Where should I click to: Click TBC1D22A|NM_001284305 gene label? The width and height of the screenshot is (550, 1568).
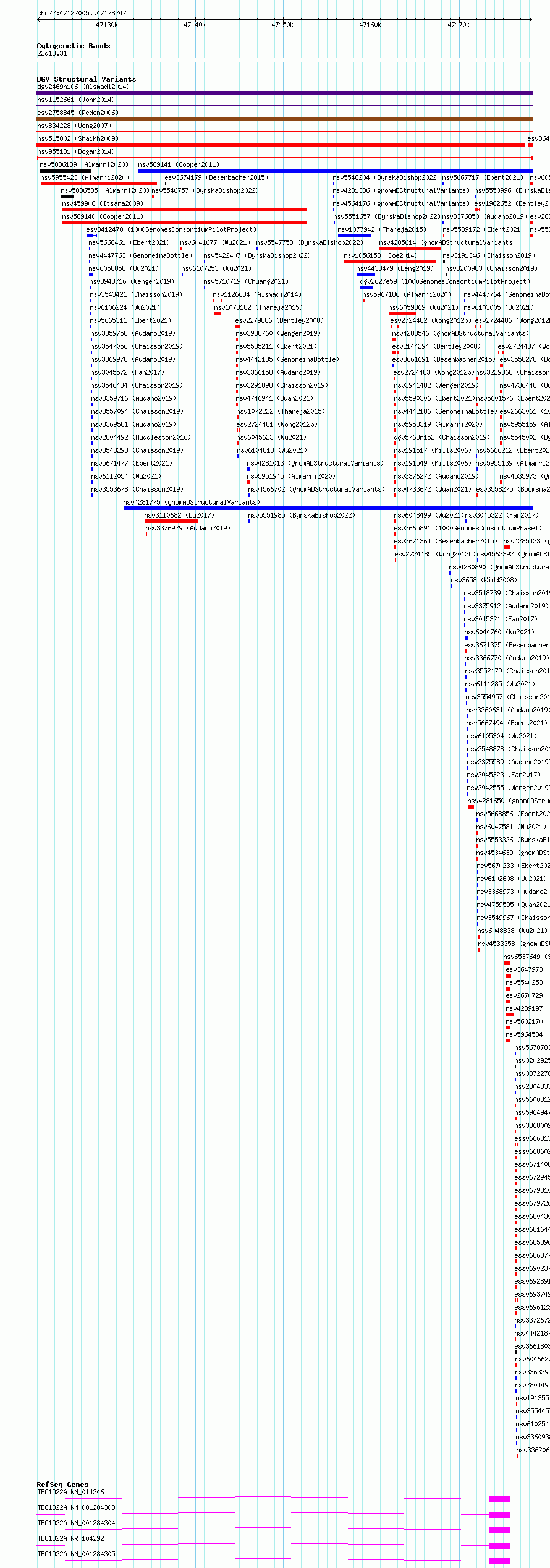click(77, 1554)
